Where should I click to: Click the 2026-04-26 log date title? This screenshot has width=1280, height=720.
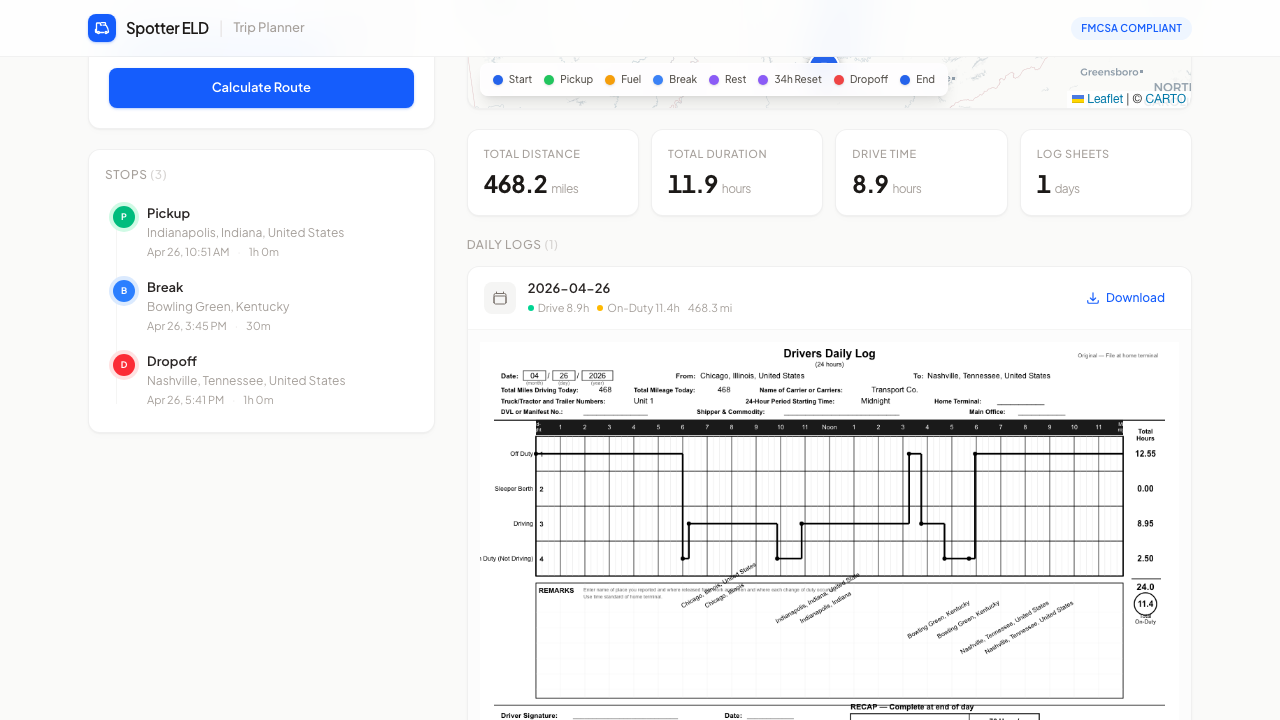tap(569, 288)
